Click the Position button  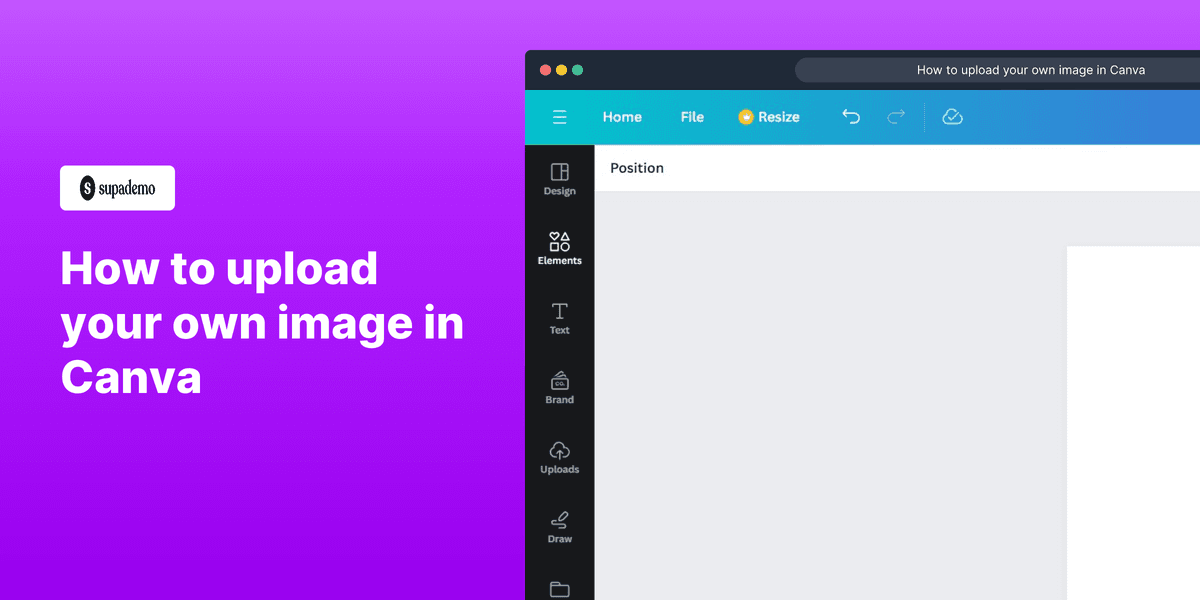tap(636, 168)
